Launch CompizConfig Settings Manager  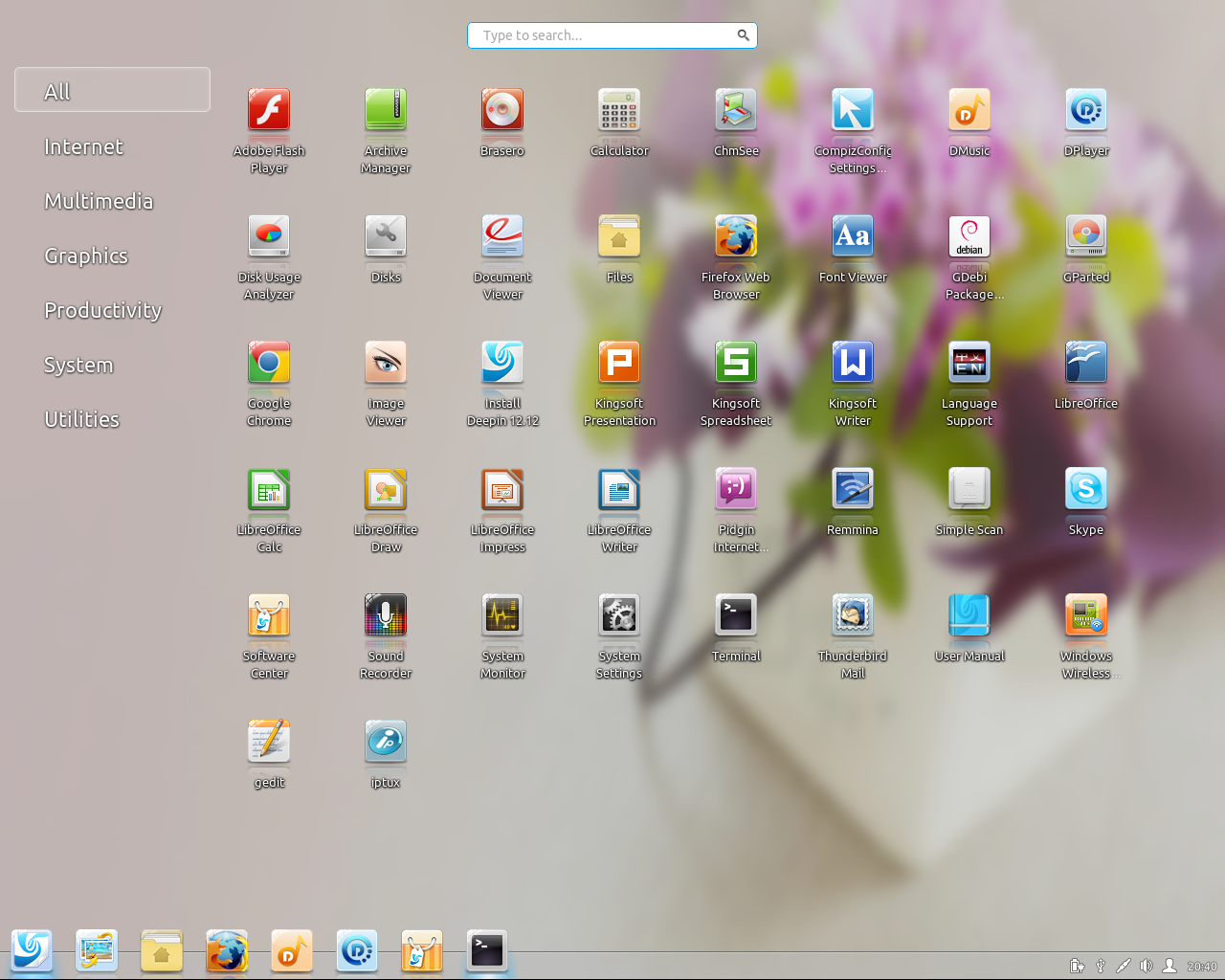(853, 109)
